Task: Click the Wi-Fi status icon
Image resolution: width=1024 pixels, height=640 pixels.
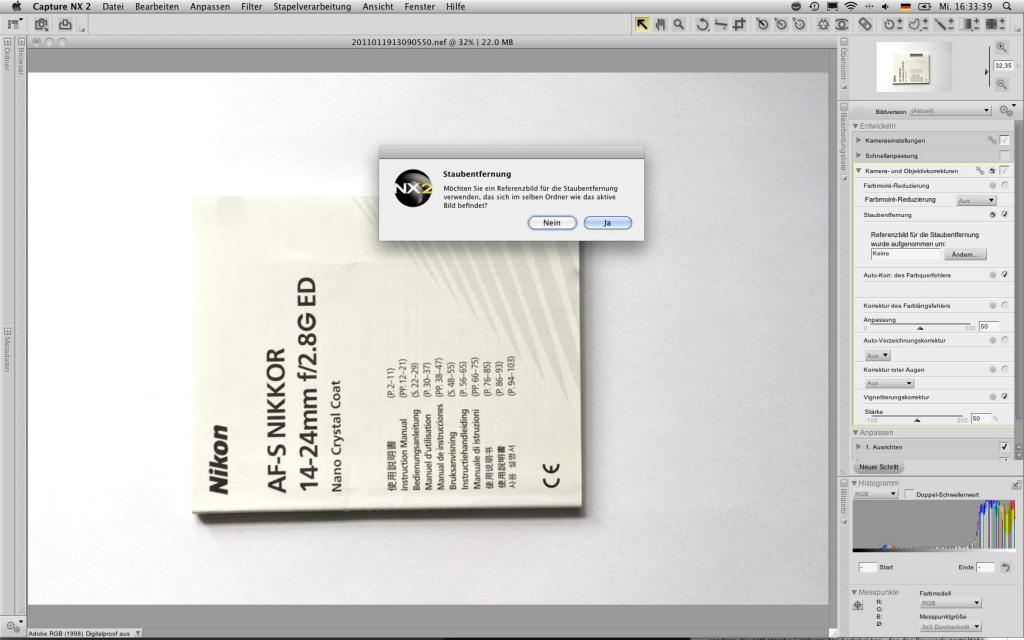Action: pos(850,7)
